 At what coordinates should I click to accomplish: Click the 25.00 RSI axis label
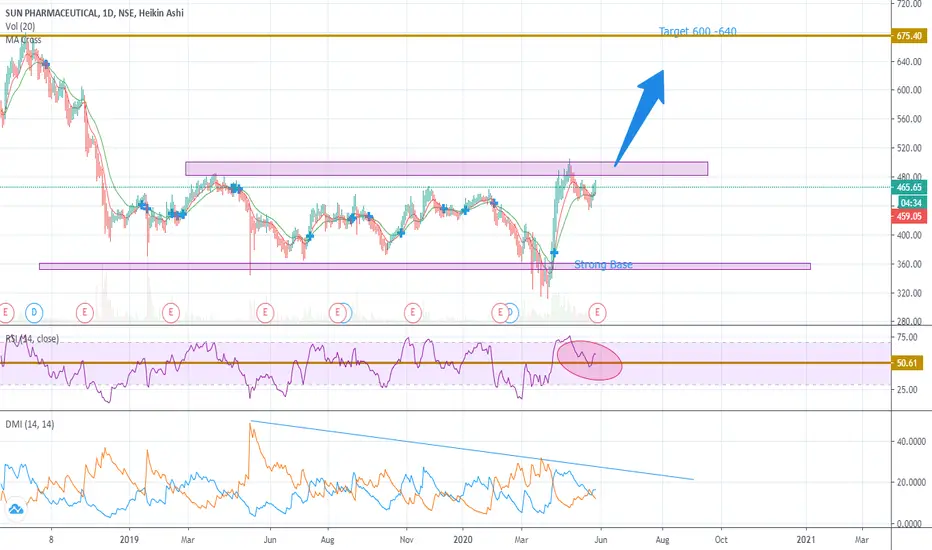(x=908, y=389)
